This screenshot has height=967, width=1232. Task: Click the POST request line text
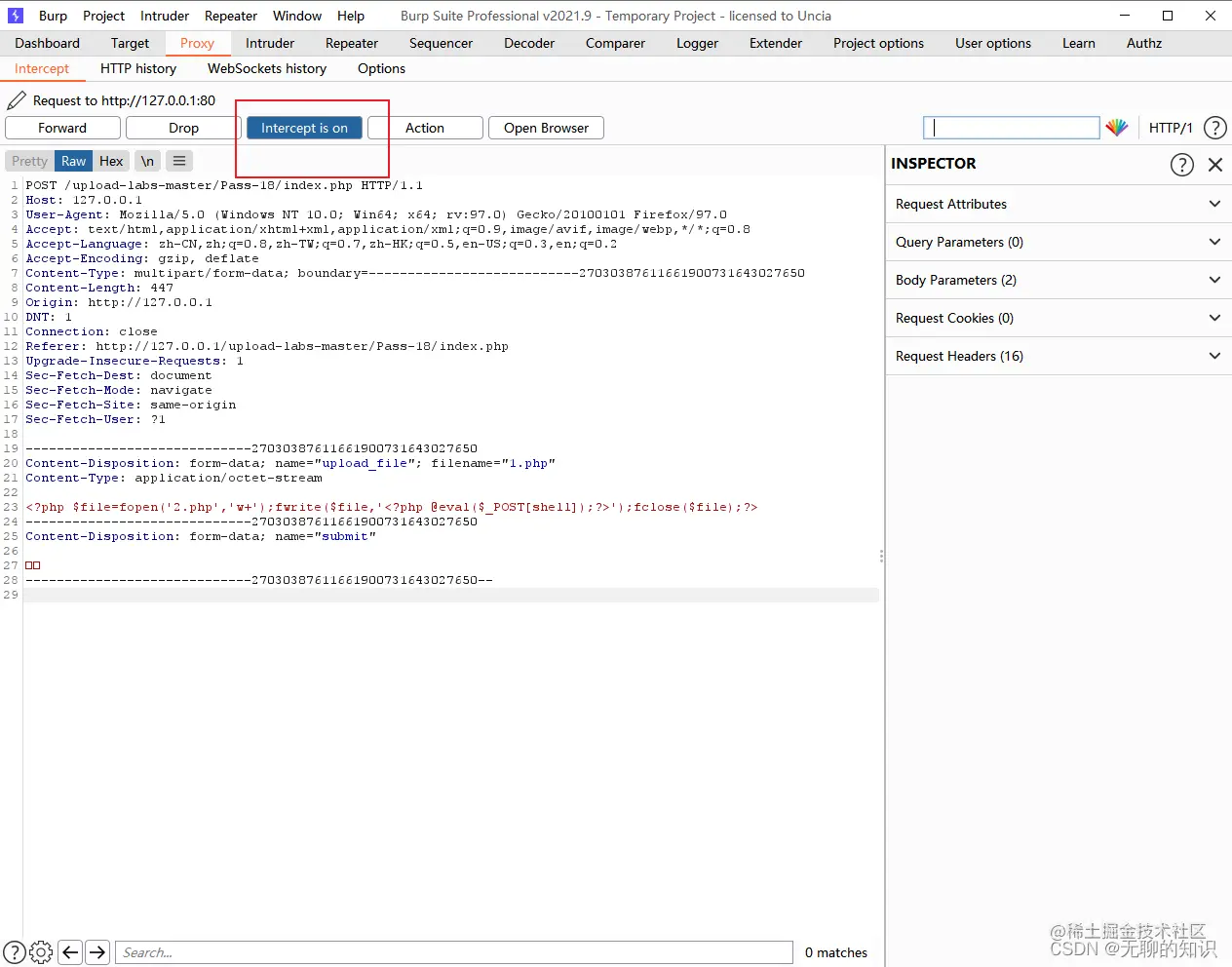click(x=224, y=185)
